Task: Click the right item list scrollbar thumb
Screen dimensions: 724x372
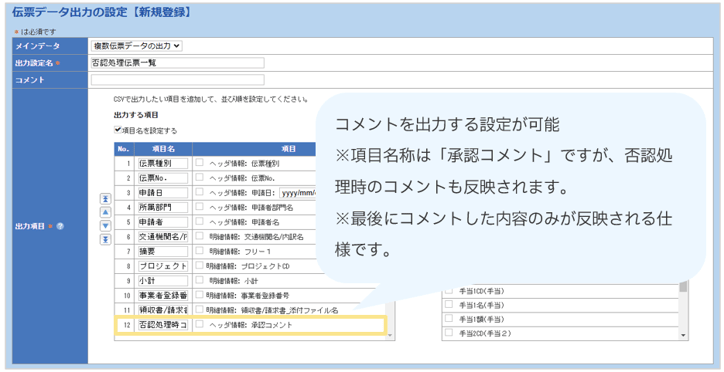Action: click(x=683, y=287)
